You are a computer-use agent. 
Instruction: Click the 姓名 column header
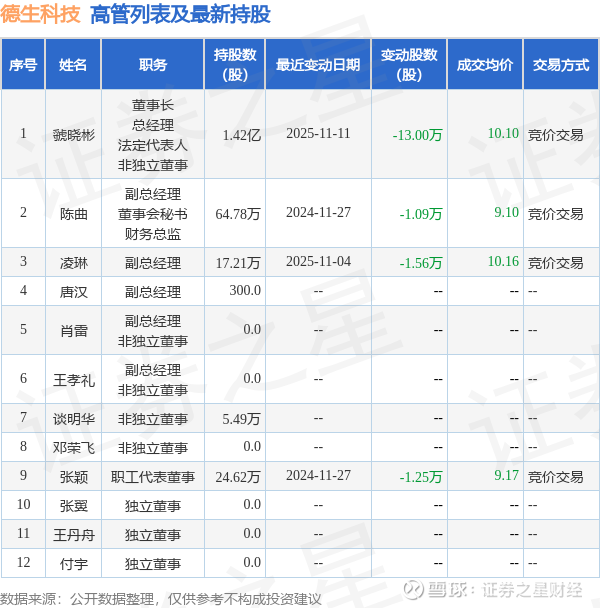[73, 64]
